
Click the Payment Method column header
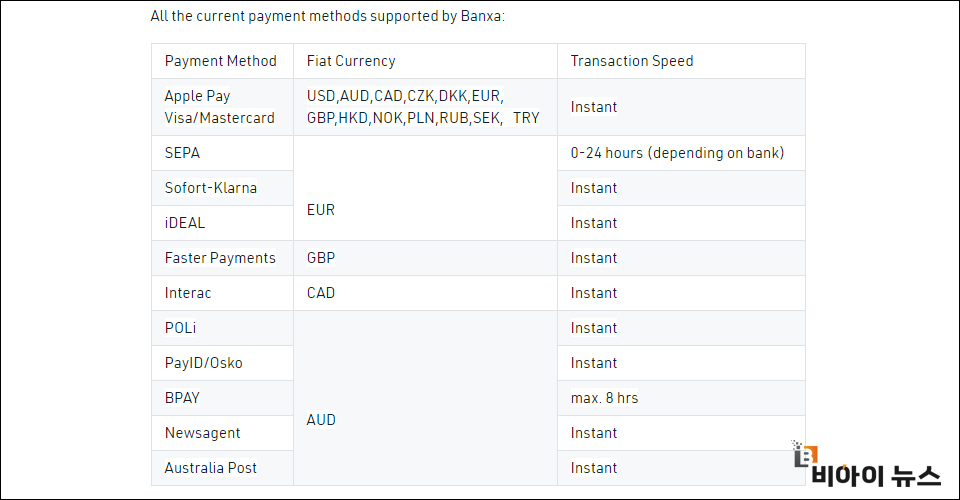[x=222, y=61]
